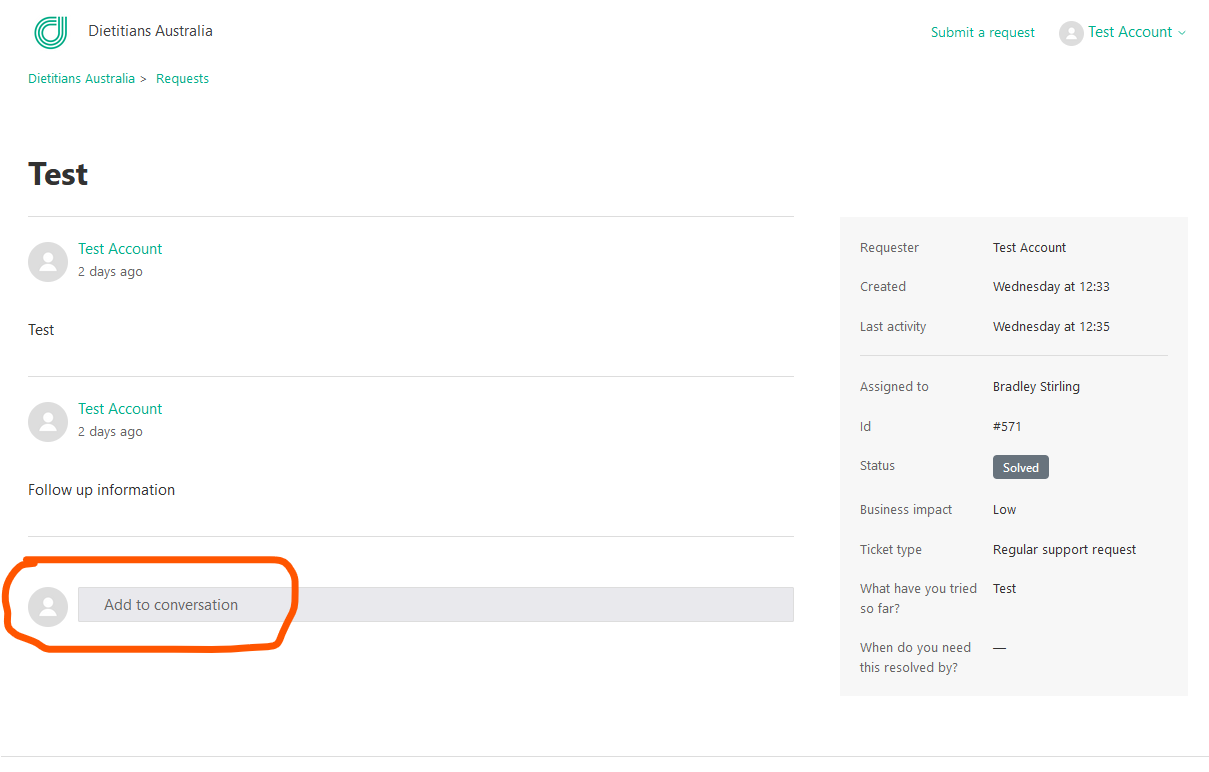Open Test Account author link on first comment
The height and width of the screenshot is (772, 1209).
pos(120,249)
